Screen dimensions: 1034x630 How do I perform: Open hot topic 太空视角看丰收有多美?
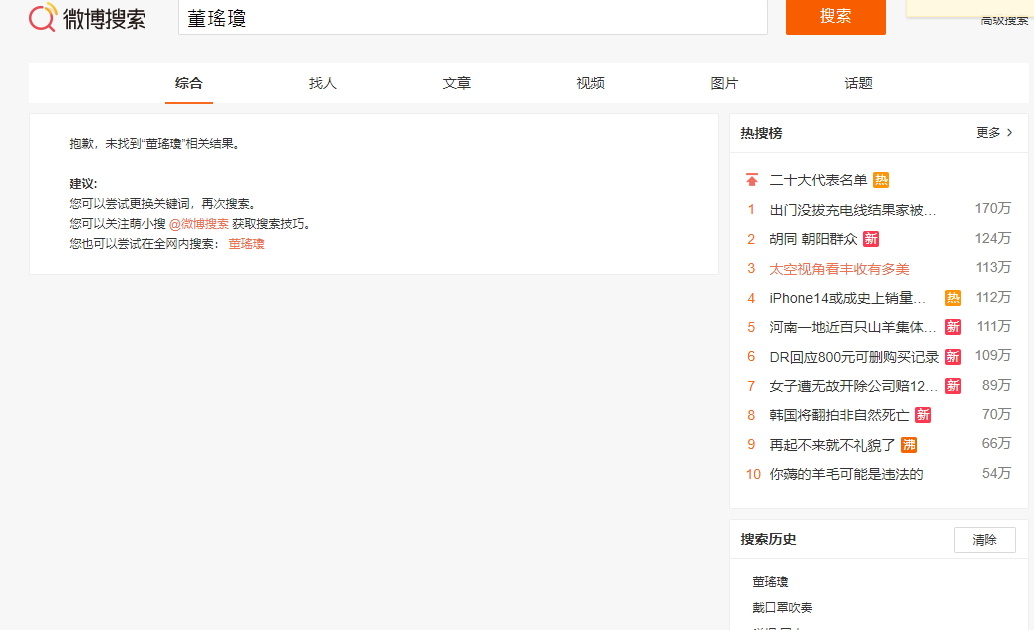tap(839, 269)
